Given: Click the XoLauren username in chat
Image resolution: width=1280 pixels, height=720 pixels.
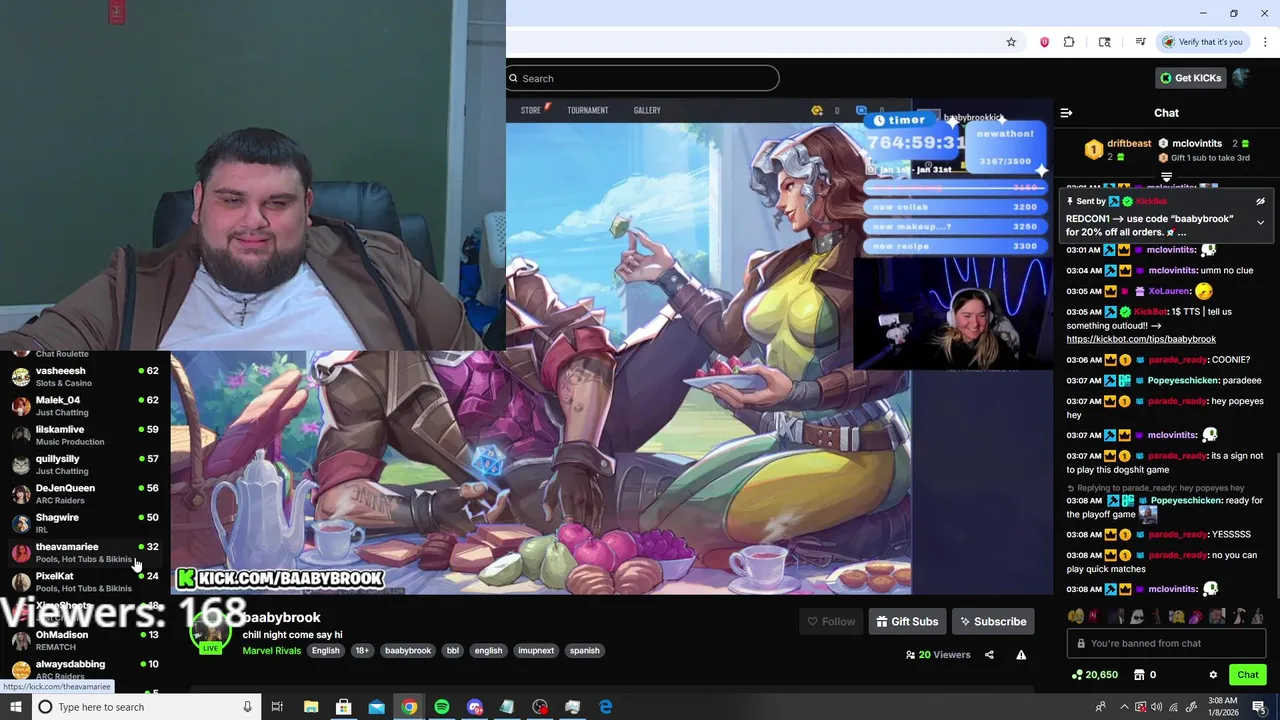Looking at the screenshot, I should 1169,291.
